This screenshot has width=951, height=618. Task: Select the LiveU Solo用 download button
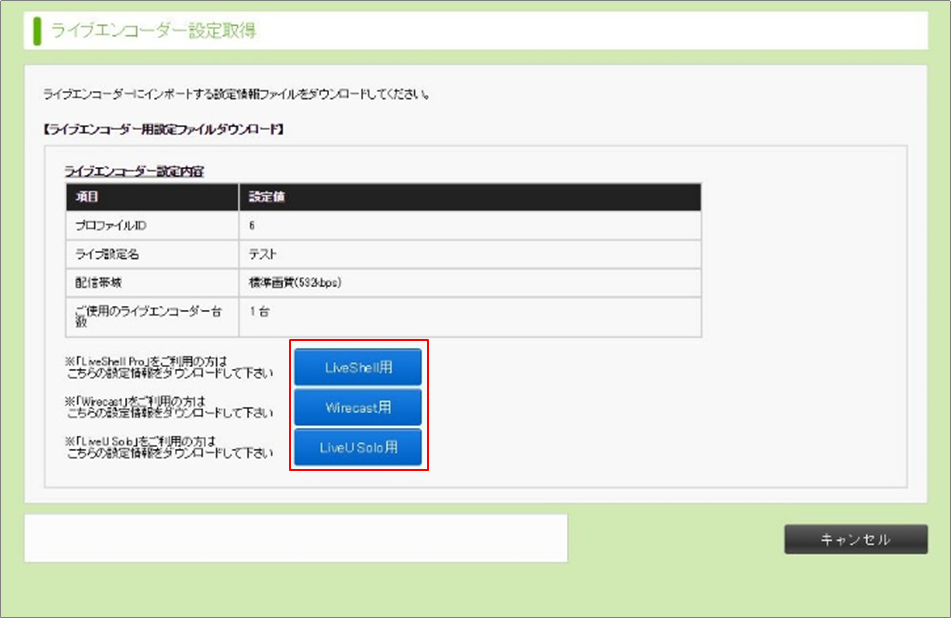tap(358, 448)
